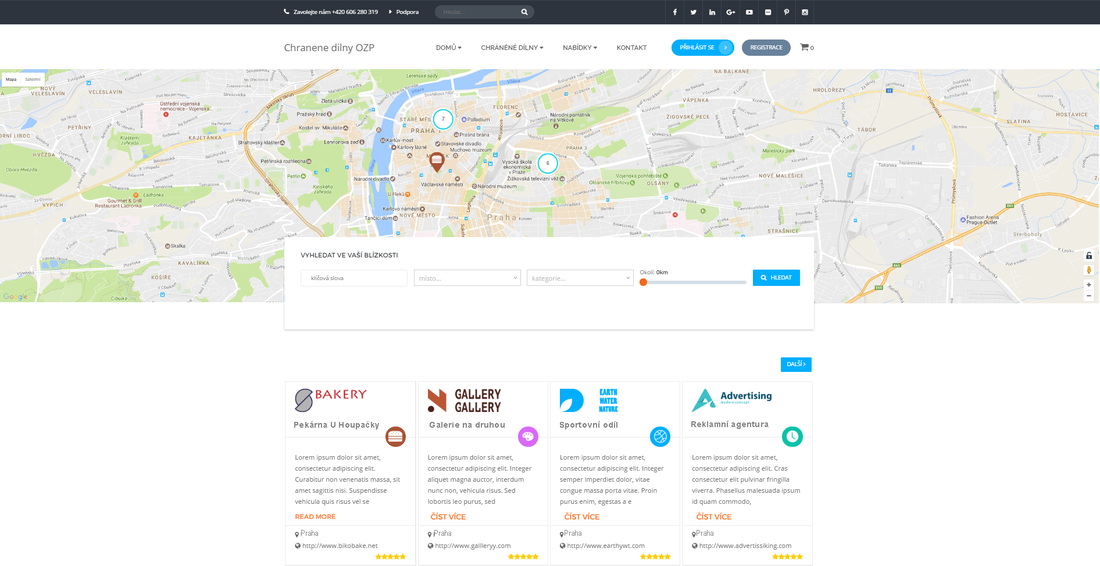Click the klíčová slova input field
This screenshot has width=1100, height=566.
tap(354, 278)
